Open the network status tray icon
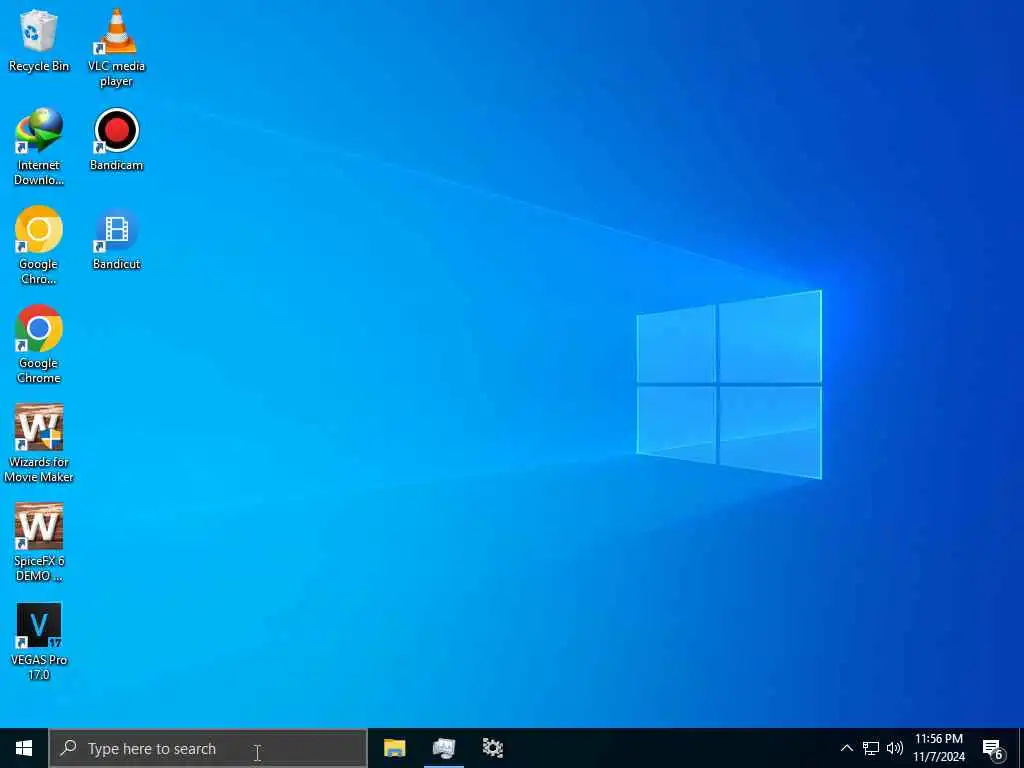This screenshot has height=768, width=1024. coord(871,748)
